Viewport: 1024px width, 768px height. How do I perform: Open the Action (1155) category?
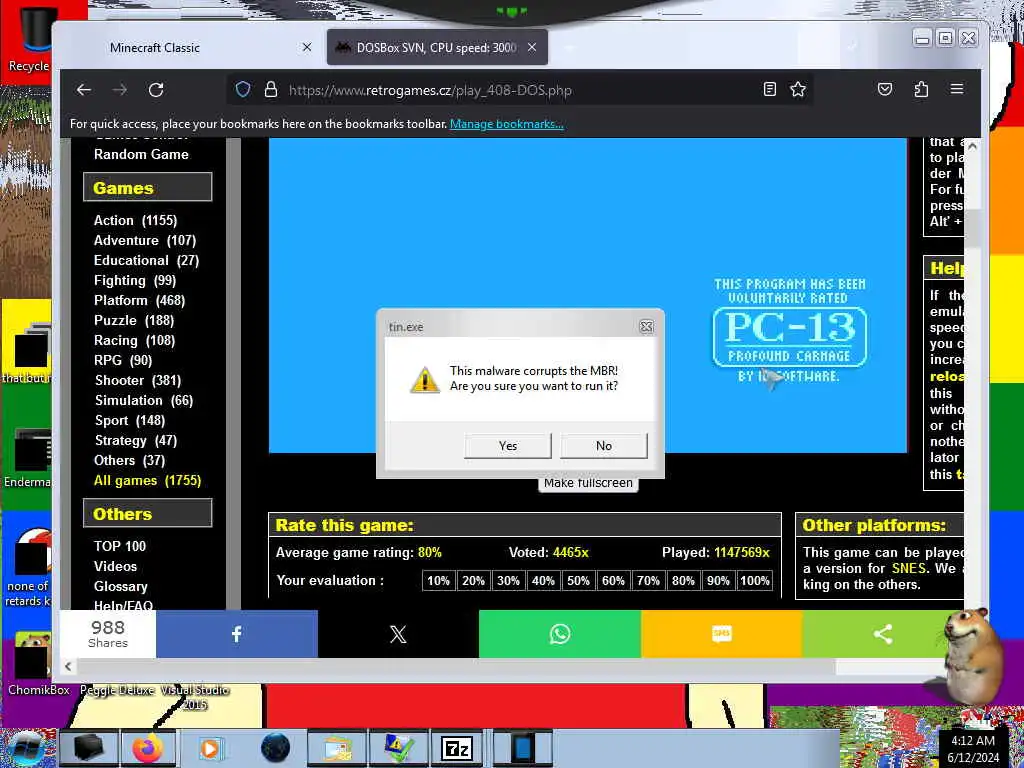pos(135,220)
